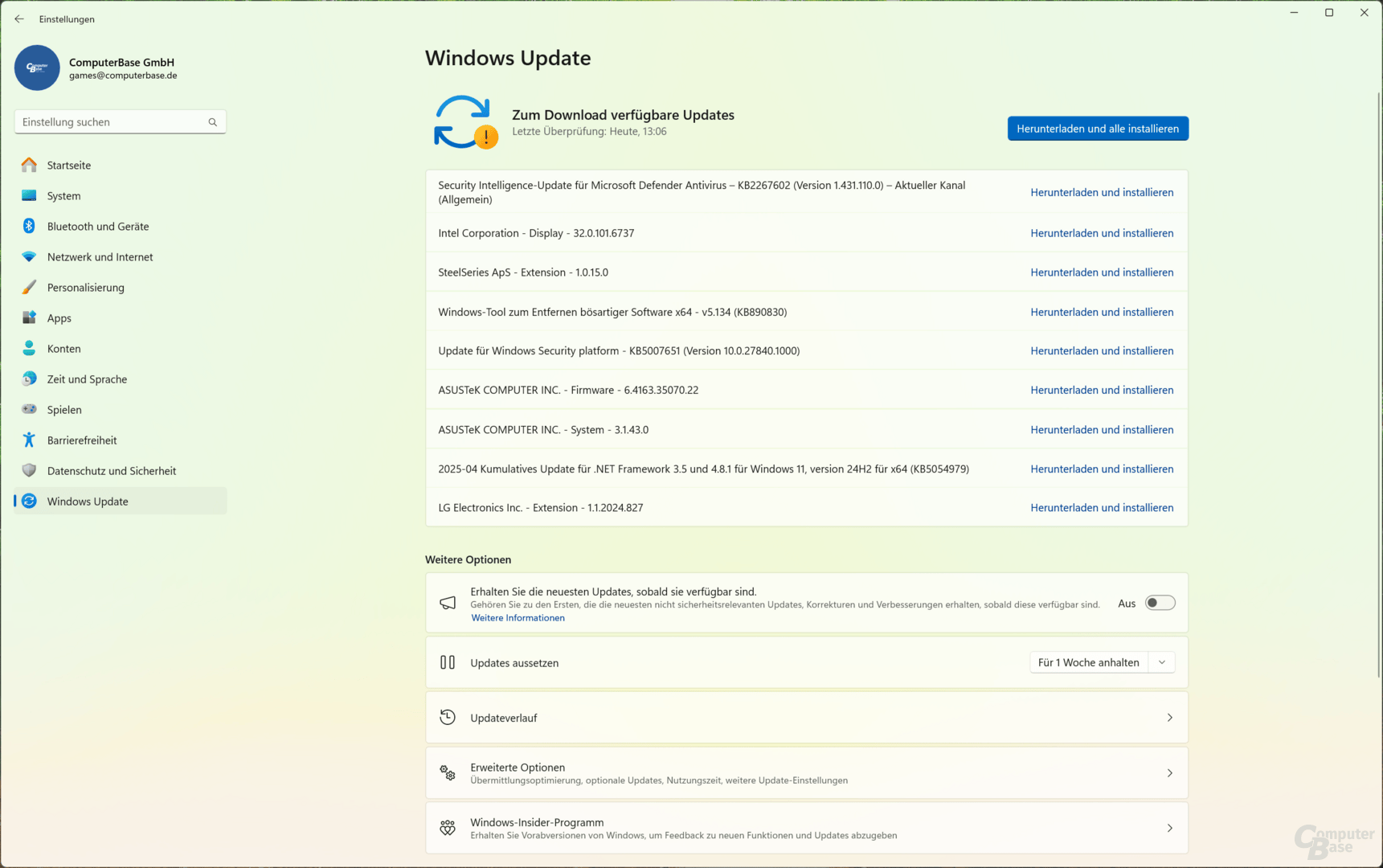Download the LG Electronics Extension update
Screen dimensions: 1383x868
click(x=1102, y=508)
